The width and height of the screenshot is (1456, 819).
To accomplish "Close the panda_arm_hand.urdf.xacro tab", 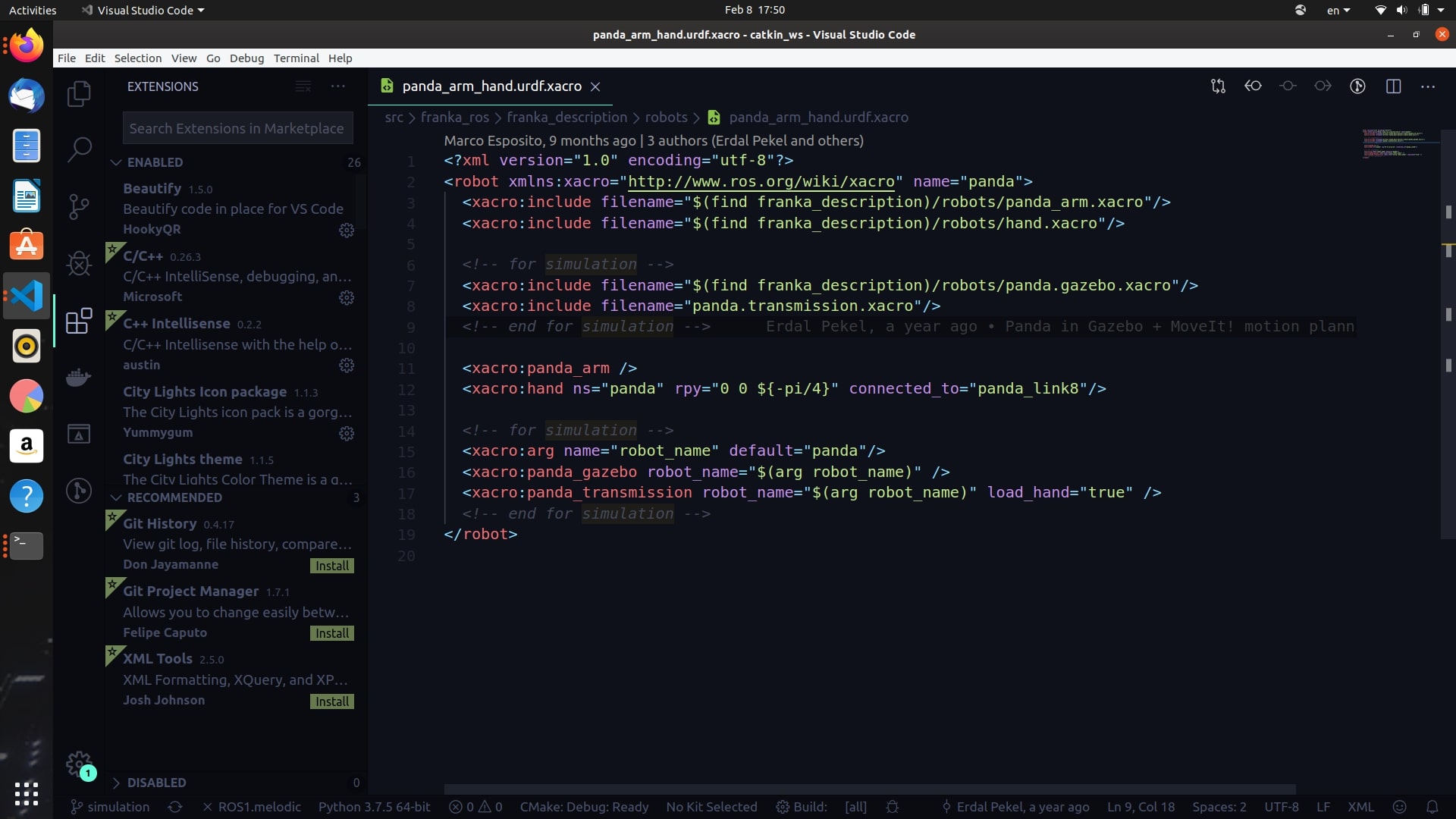I will coord(595,87).
